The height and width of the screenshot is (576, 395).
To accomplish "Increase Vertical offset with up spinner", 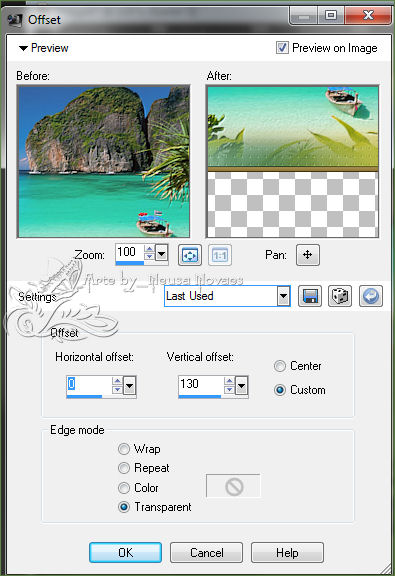I will click(x=229, y=381).
